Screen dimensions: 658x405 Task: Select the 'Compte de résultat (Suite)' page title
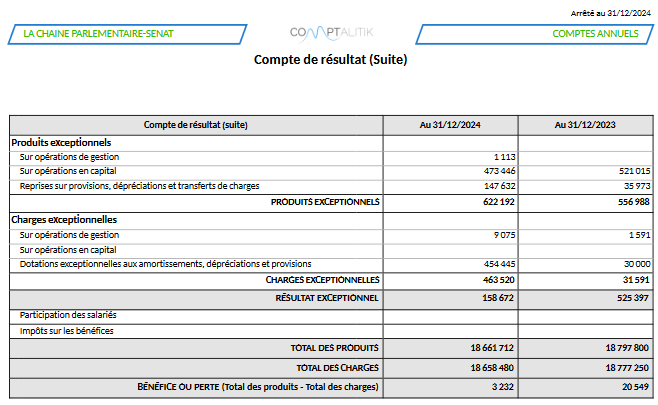[330, 59]
